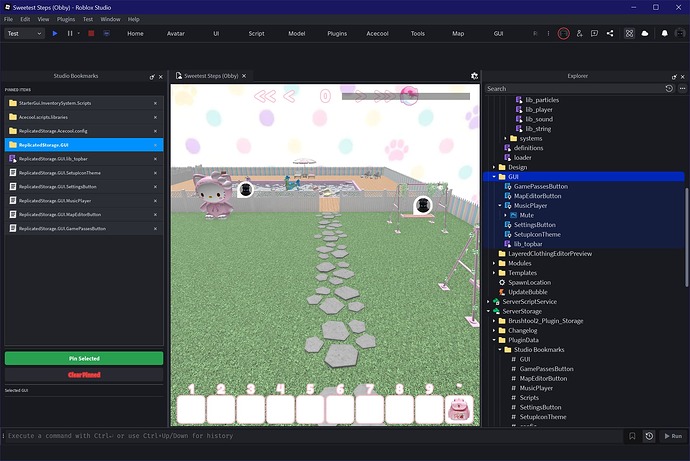The width and height of the screenshot is (690, 461).
Task: Collapse the MusicPlayer item
Action: point(500,205)
